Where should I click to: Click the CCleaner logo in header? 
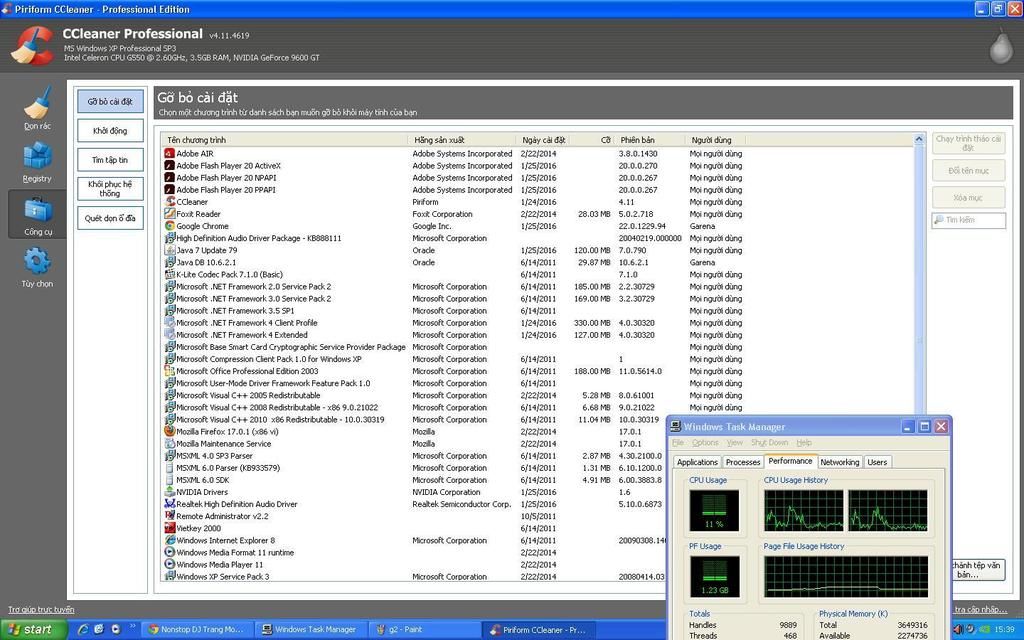point(32,46)
